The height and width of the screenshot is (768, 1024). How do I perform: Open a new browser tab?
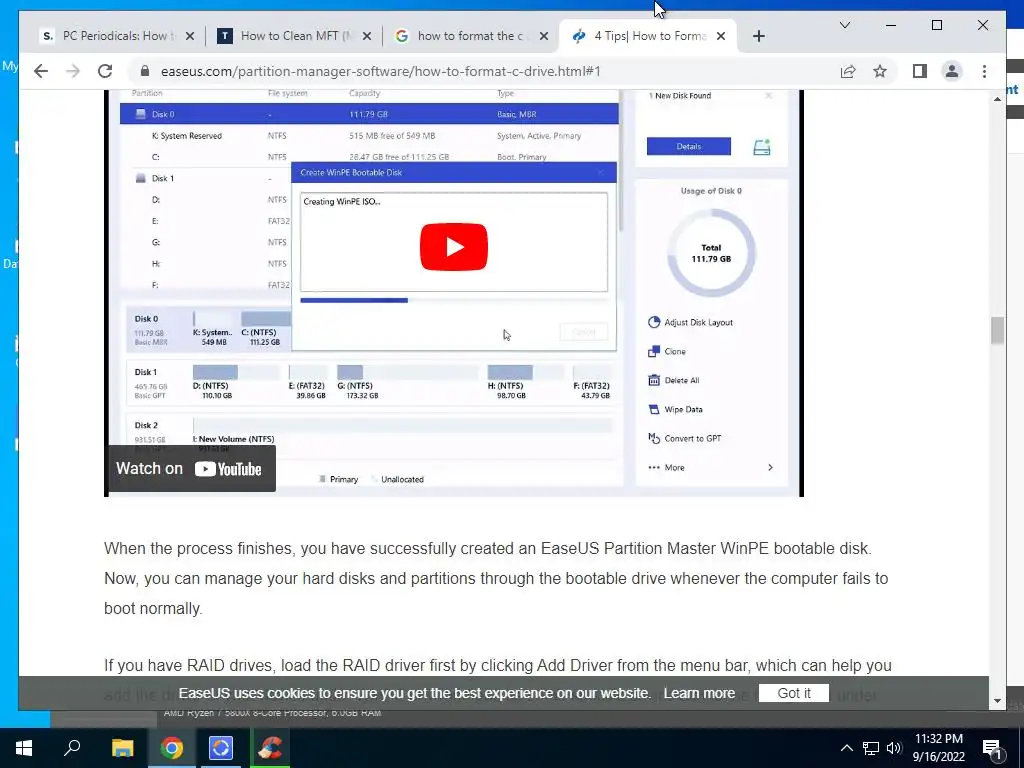[758, 36]
